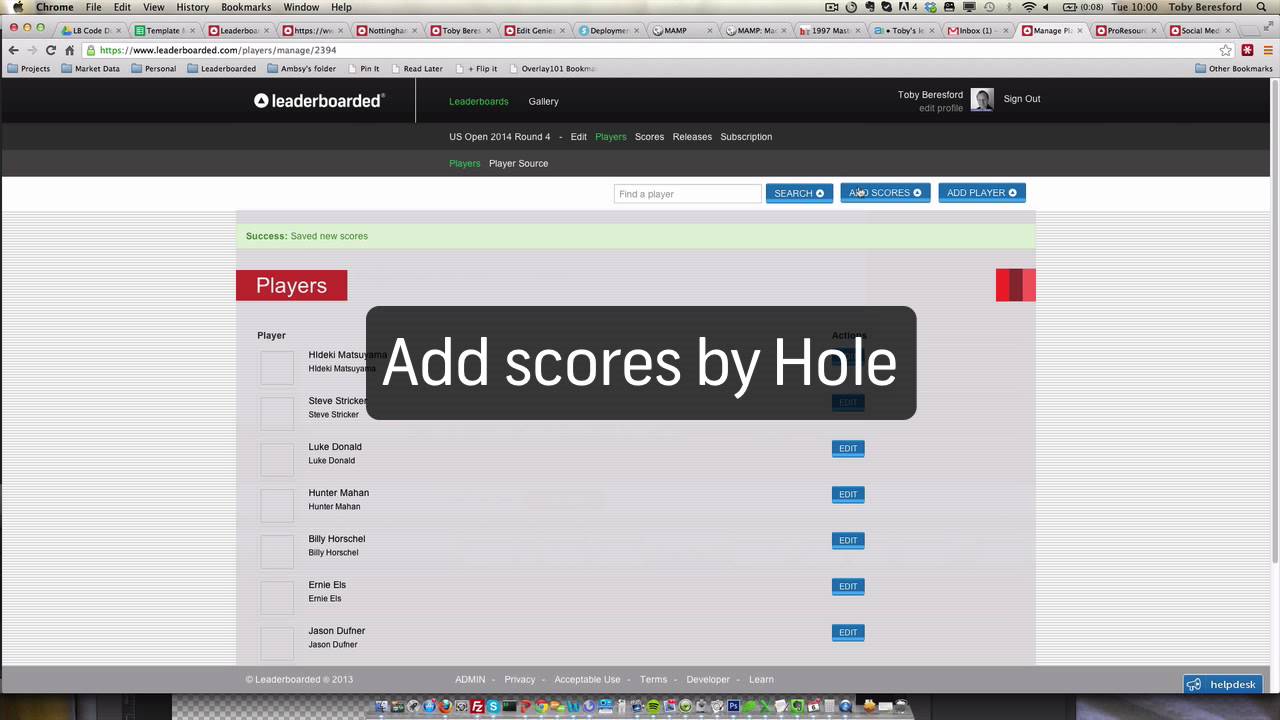Open Ambsy's folder in bookmarks bar
The height and width of the screenshot is (720, 1280).
(x=301, y=69)
